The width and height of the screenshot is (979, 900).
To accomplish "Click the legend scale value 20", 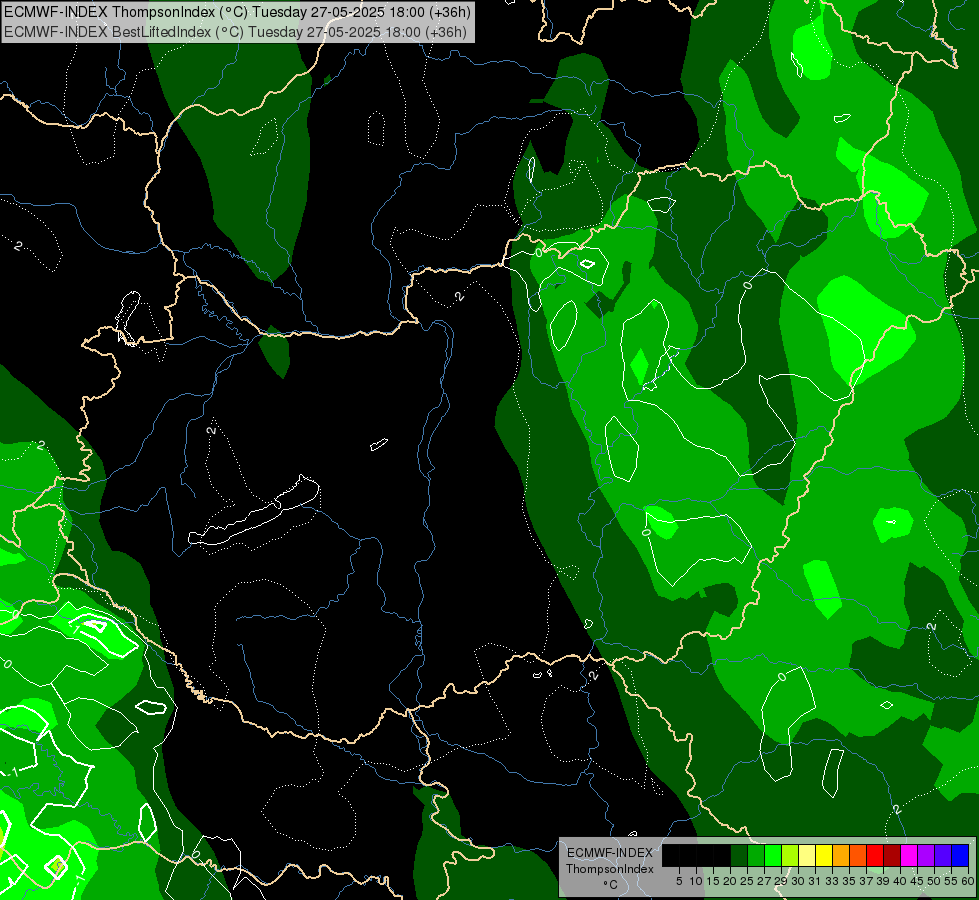I will pos(730,881).
